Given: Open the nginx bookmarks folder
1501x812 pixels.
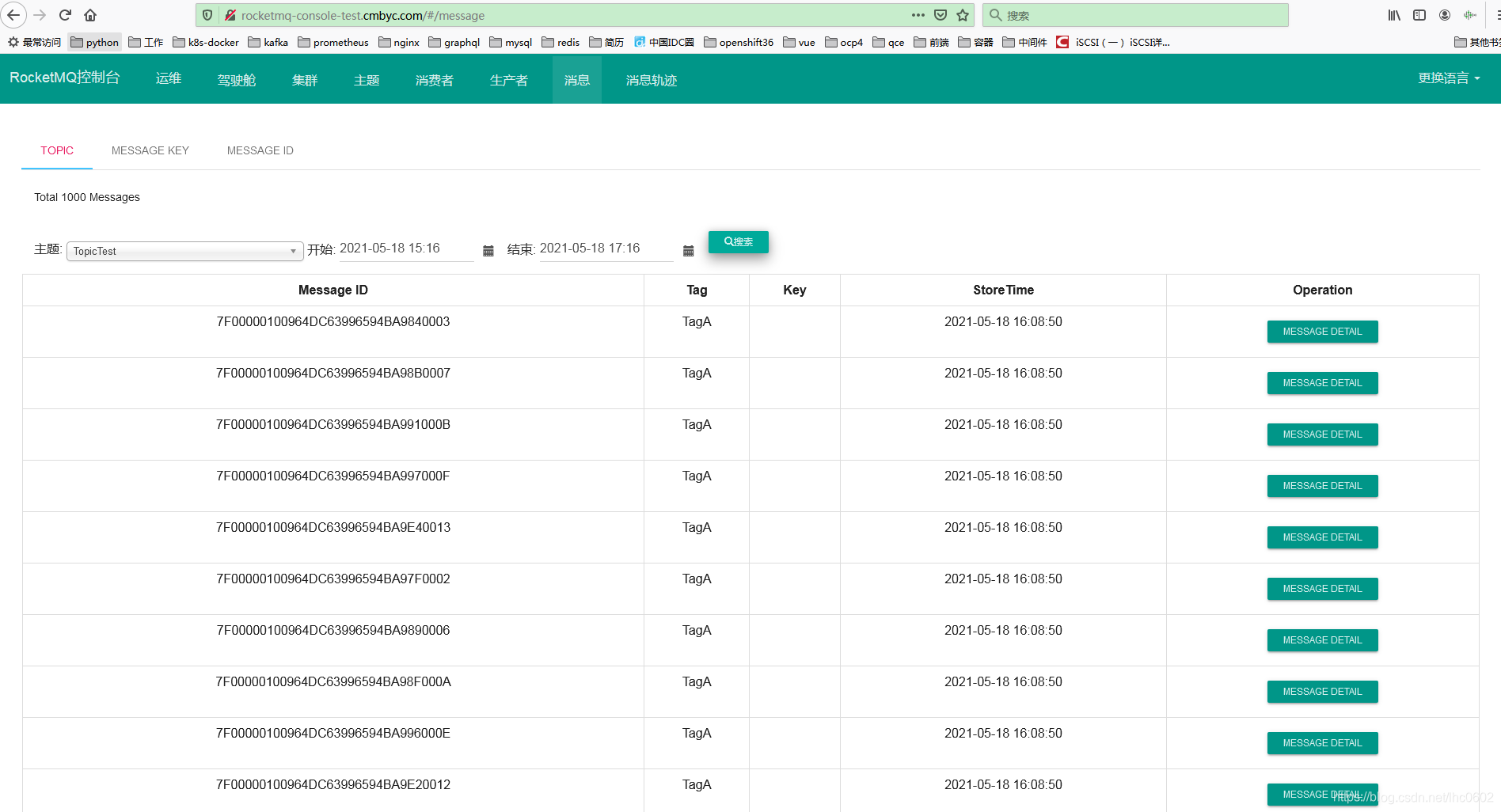Looking at the screenshot, I should pos(399,42).
